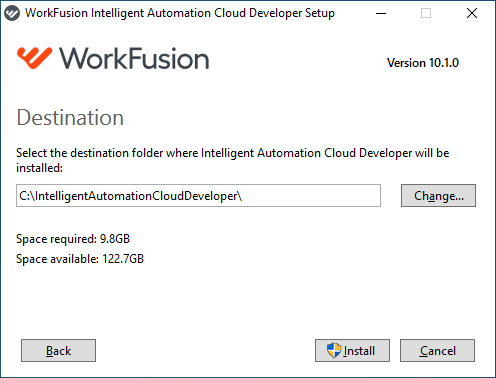Screen dimensions: 496x378
Task: Click the Space available: 122.7GB text
Action: pos(80,259)
